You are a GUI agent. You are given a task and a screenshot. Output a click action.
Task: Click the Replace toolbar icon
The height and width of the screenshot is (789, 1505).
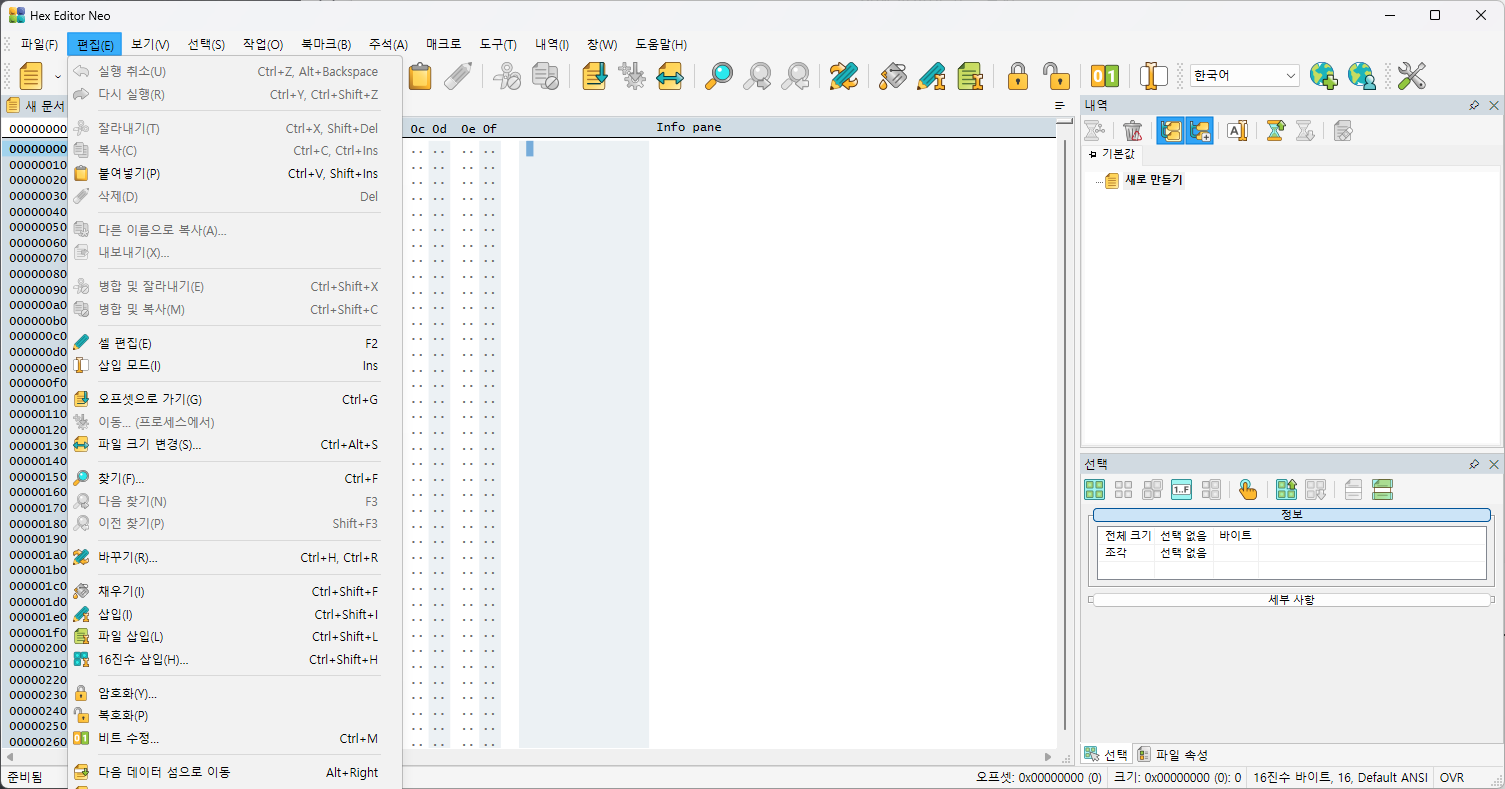(x=843, y=76)
